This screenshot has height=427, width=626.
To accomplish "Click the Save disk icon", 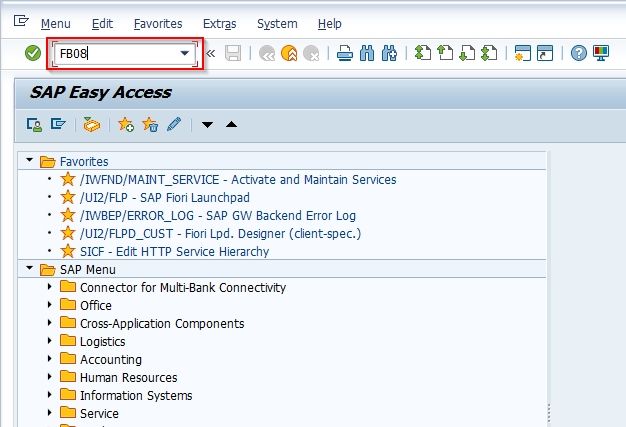I will click(233, 53).
